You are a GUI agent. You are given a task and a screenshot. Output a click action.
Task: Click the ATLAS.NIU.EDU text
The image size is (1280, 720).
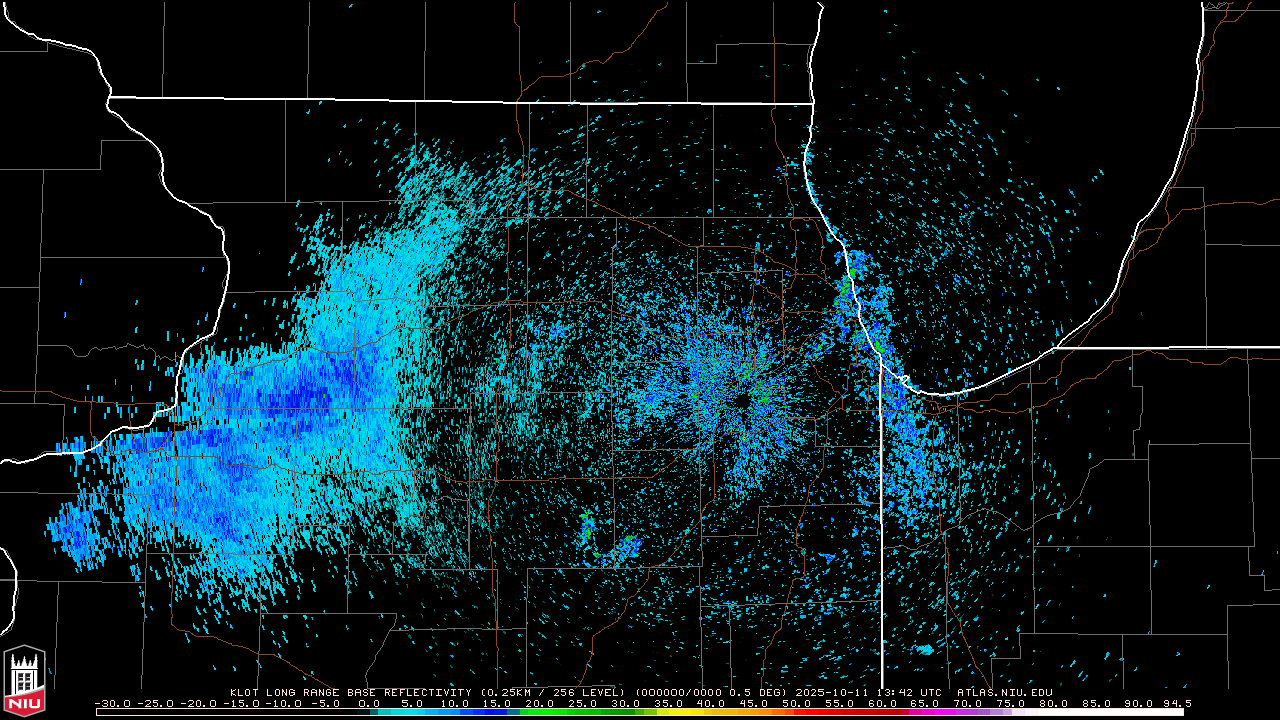1004,692
